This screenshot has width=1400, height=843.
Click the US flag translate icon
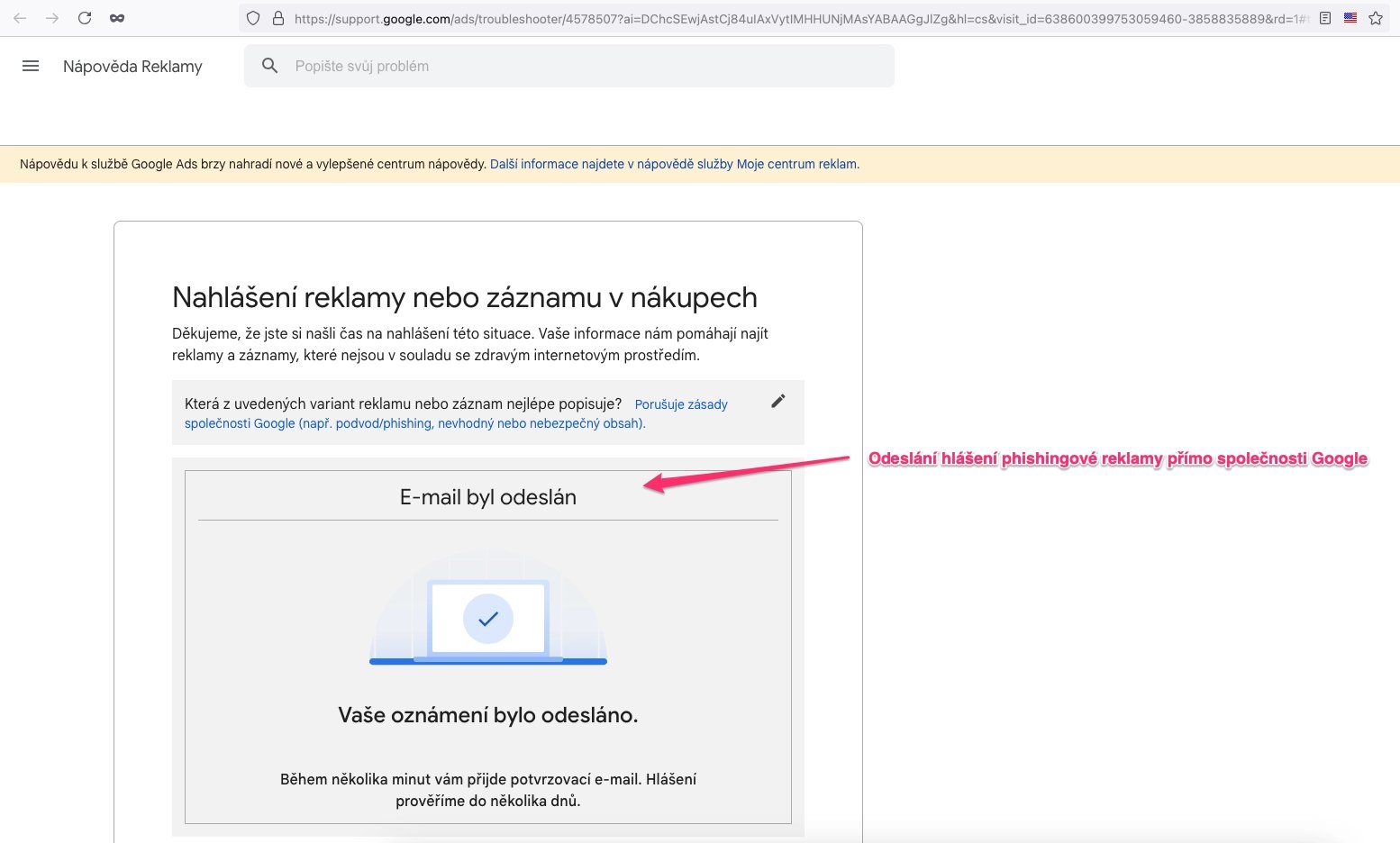pos(1350,18)
